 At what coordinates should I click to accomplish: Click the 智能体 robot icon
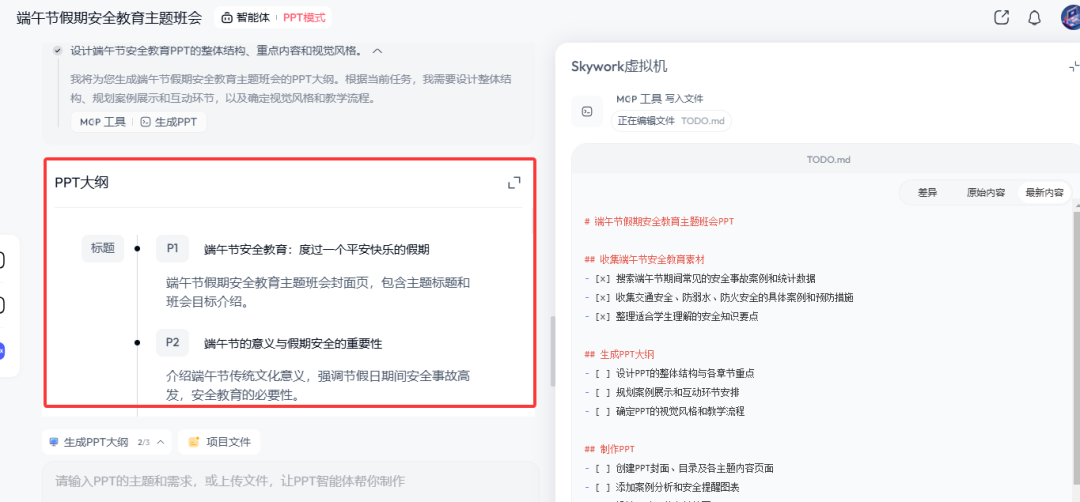pos(227,18)
